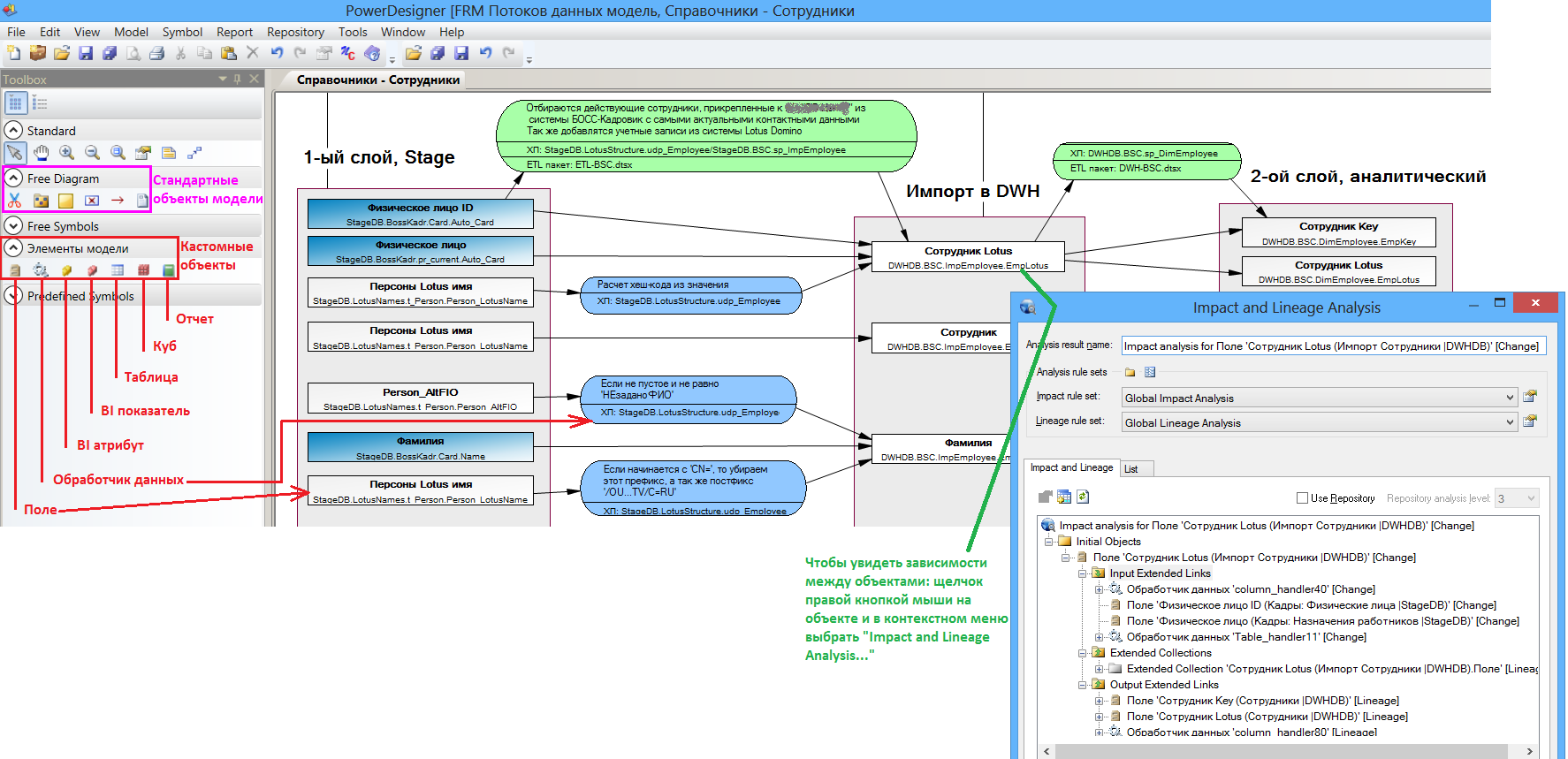
Task: Select the red arrow link tool
Action: coord(118,201)
